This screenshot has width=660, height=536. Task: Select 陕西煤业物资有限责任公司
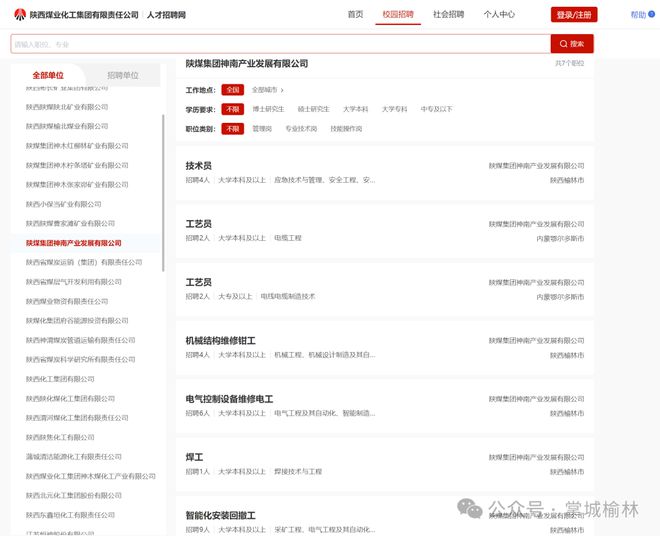[x=67, y=301]
